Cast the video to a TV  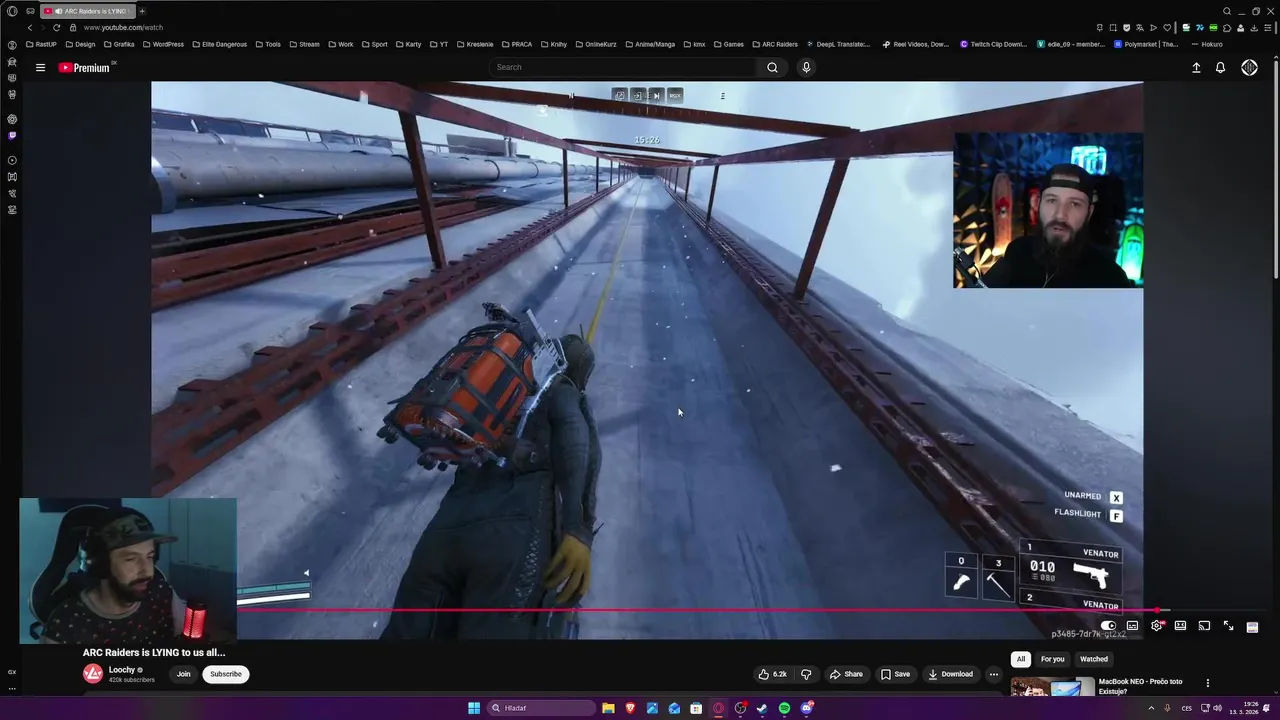pos(1204,626)
